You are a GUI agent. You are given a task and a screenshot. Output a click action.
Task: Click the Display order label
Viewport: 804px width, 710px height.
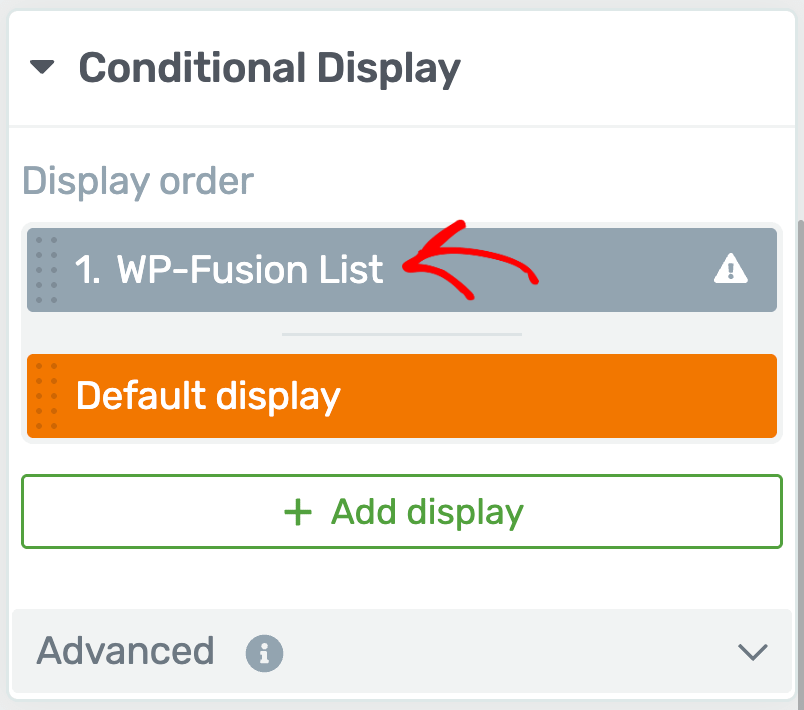pos(138,182)
